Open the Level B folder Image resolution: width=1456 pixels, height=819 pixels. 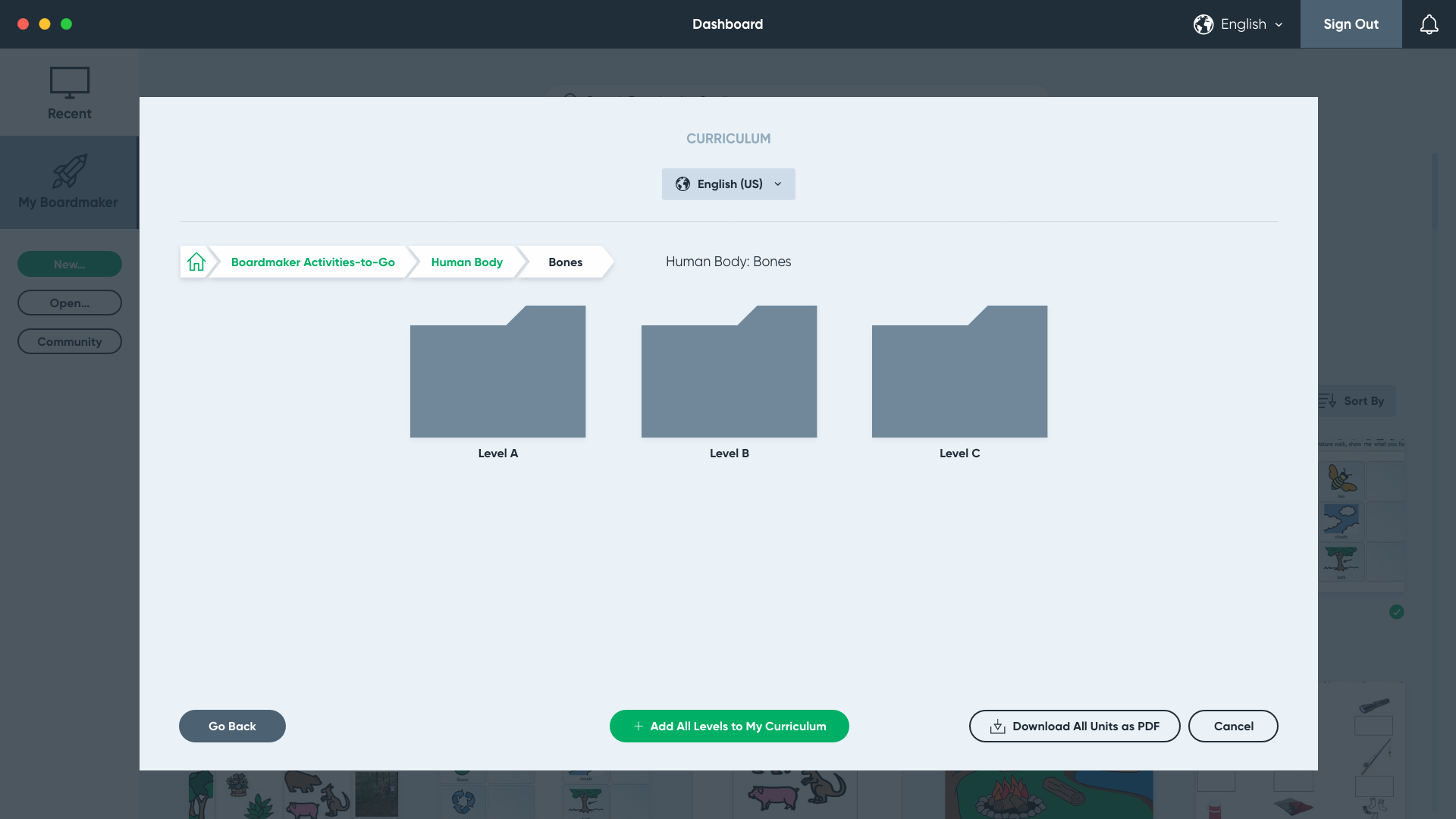click(x=729, y=372)
